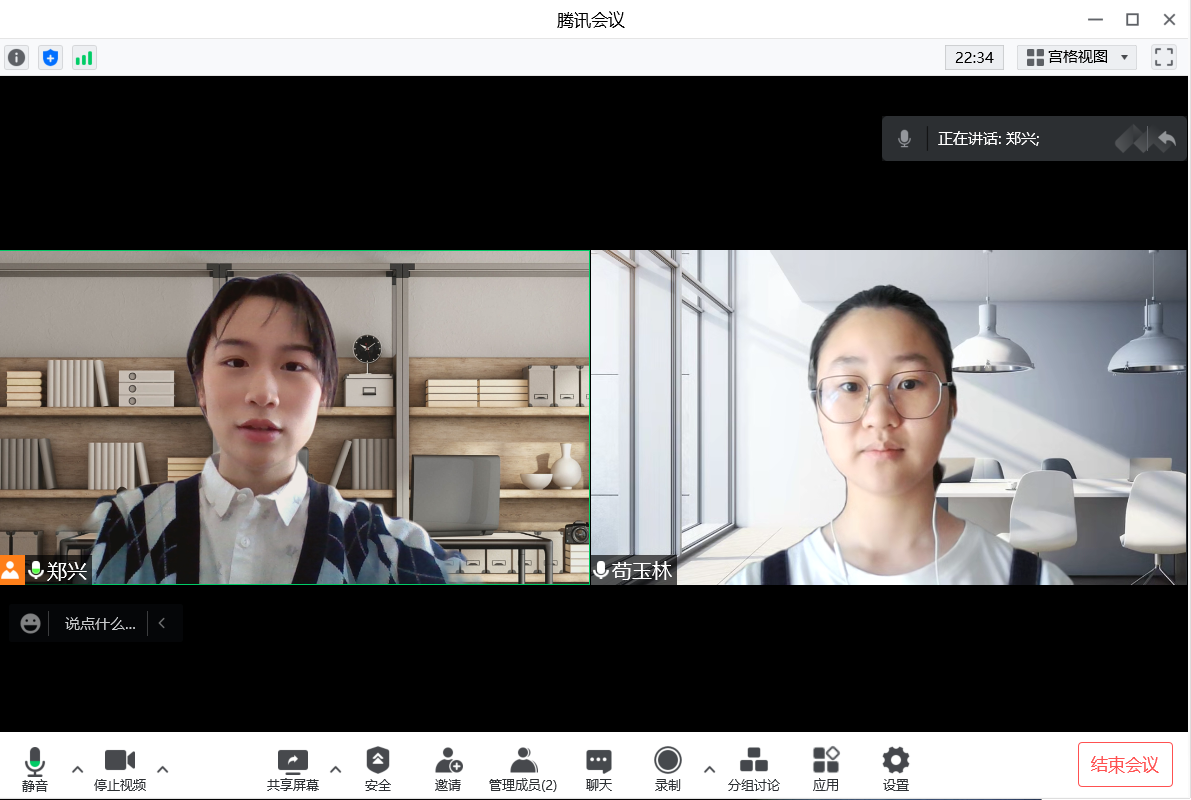Click the red 结束会议 button

[1125, 765]
